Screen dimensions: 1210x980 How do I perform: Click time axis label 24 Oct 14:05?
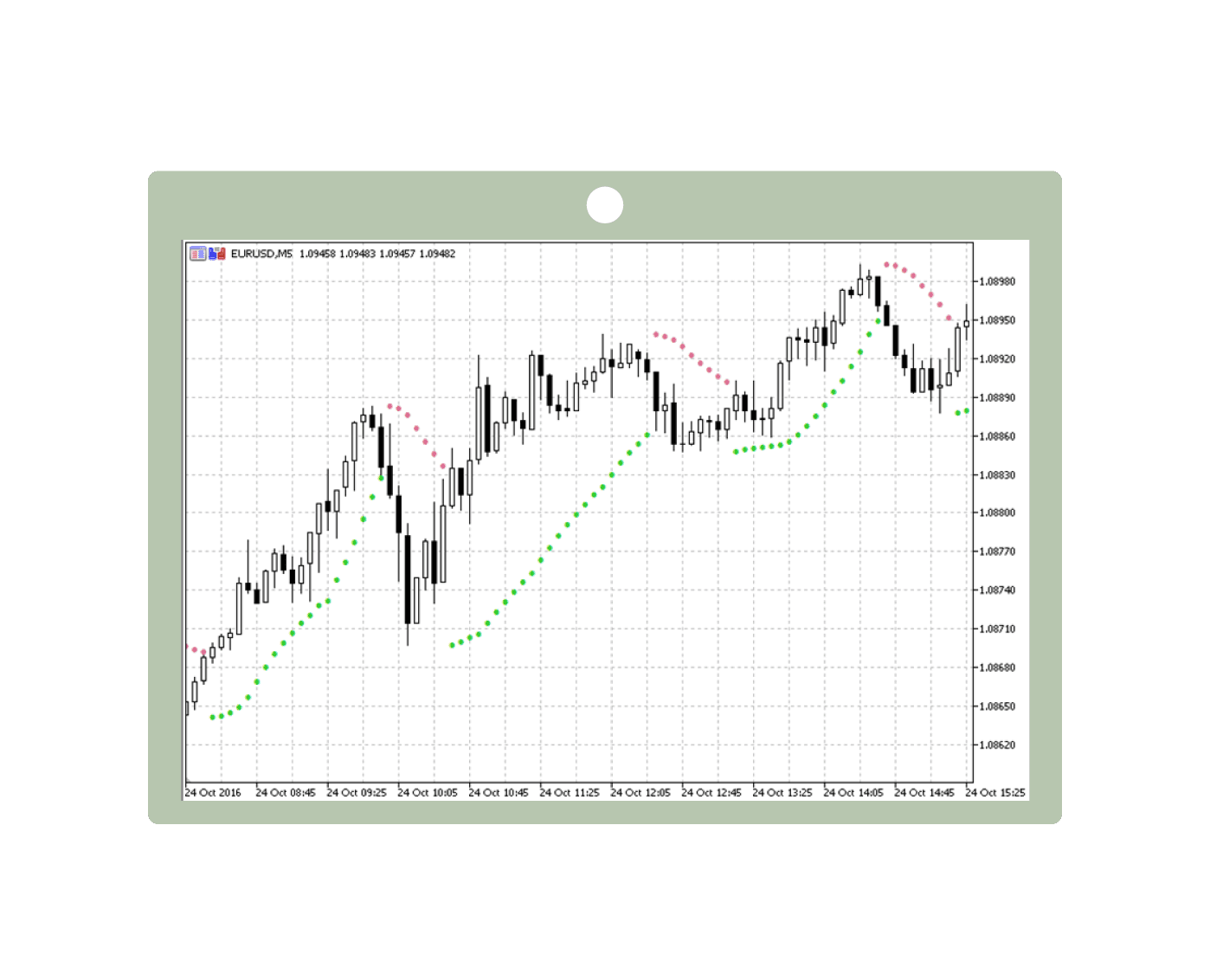coord(853,792)
